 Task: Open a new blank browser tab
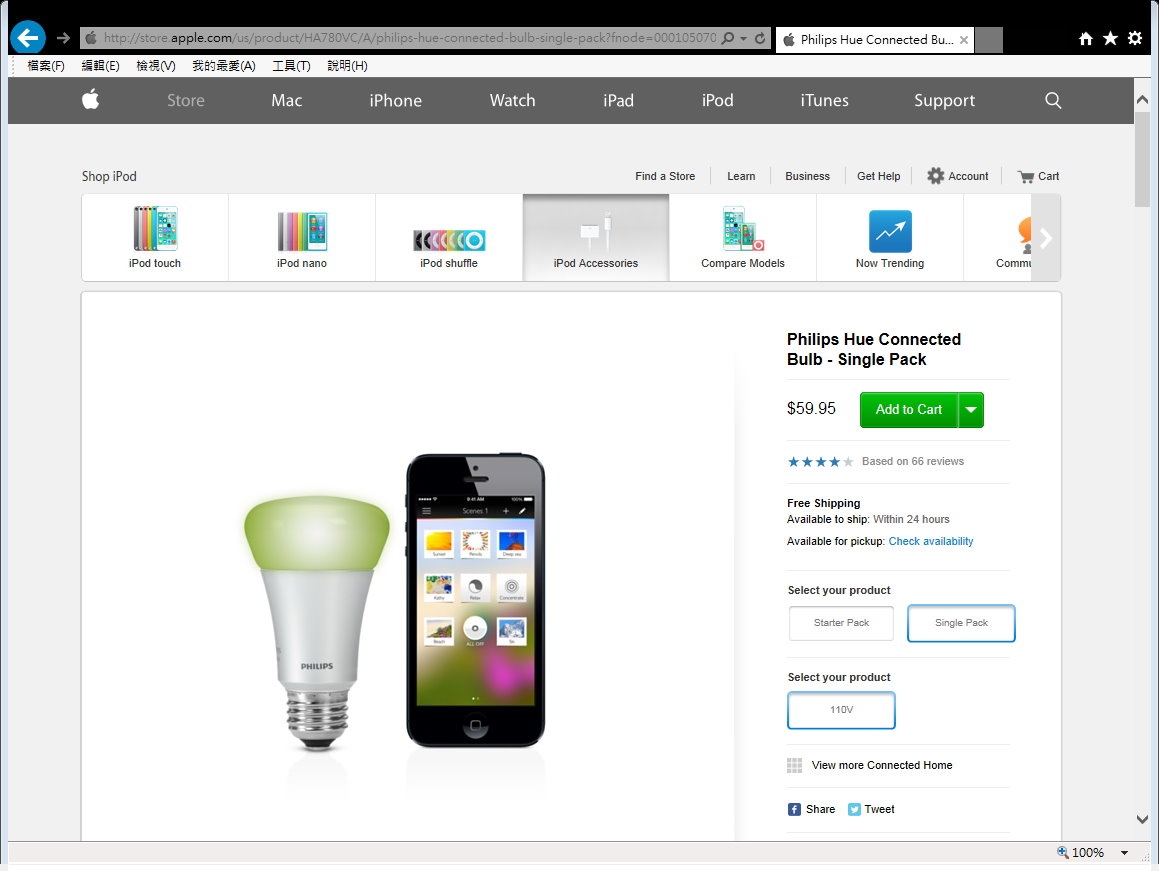point(988,40)
